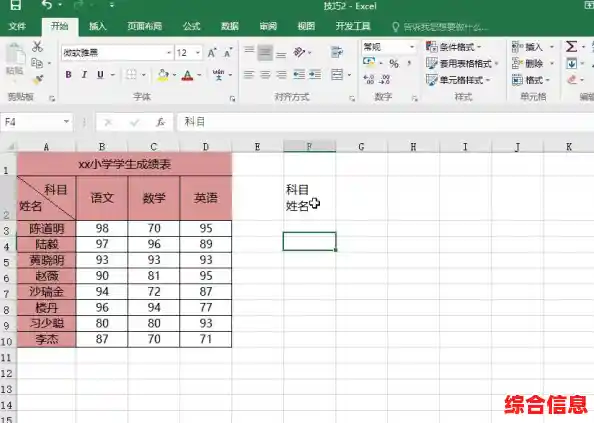Click the accounting currency format icon
Viewport: 594px width, 423px height.
(x=369, y=62)
